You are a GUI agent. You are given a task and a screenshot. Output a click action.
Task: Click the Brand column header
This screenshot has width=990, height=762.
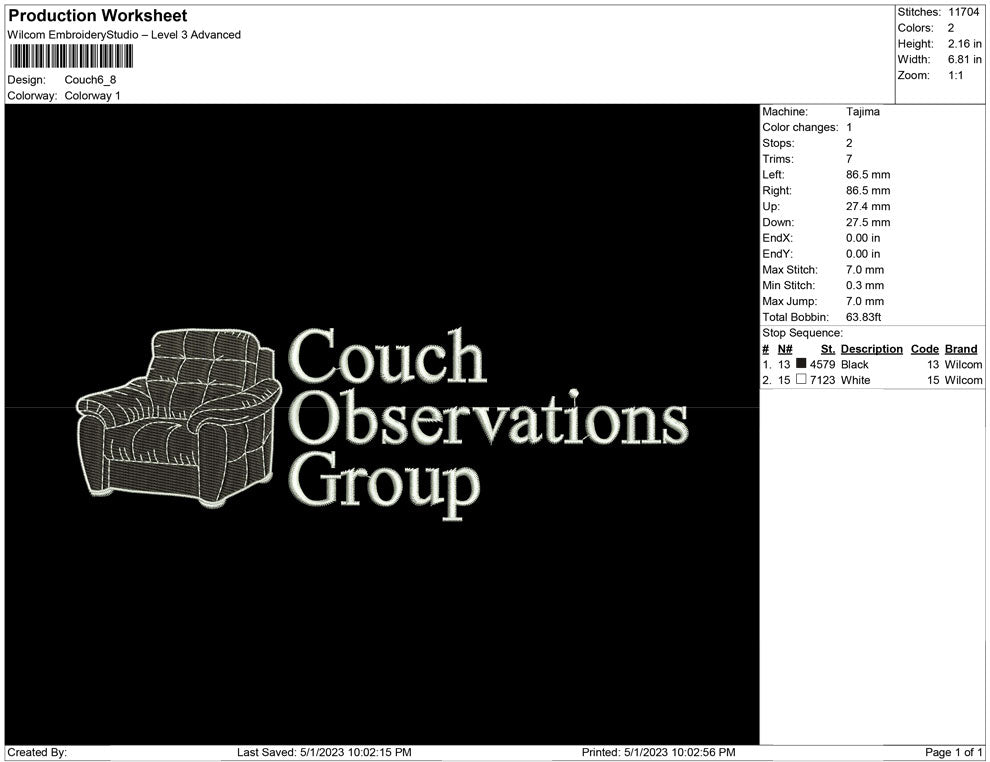coord(961,349)
